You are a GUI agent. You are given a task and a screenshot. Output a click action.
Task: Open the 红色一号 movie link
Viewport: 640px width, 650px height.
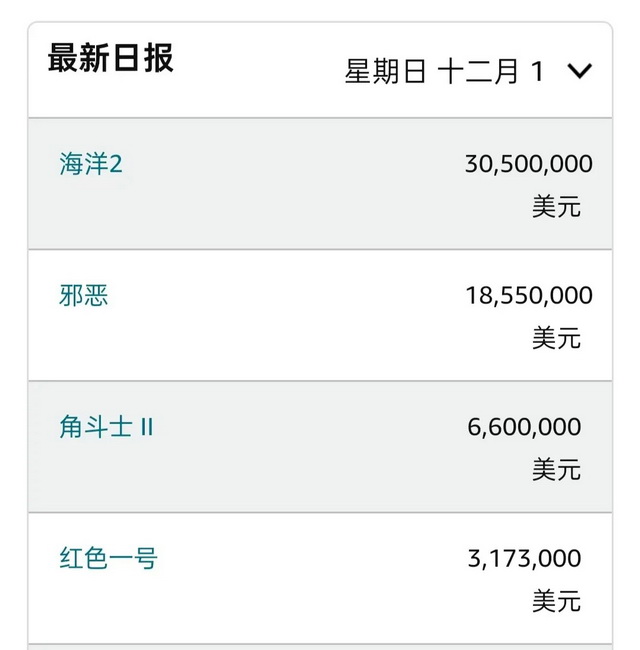[x=108, y=558]
